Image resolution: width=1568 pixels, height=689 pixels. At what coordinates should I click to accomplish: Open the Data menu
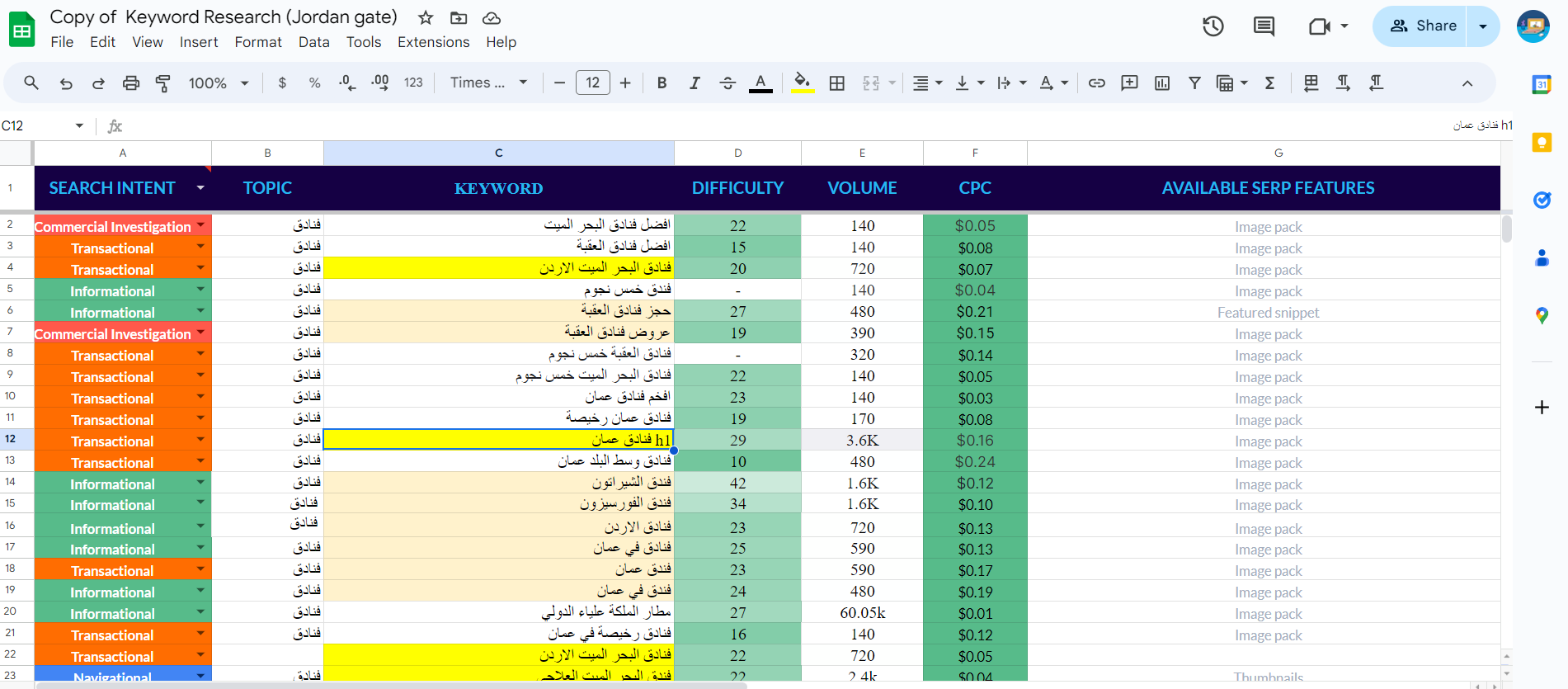(313, 42)
